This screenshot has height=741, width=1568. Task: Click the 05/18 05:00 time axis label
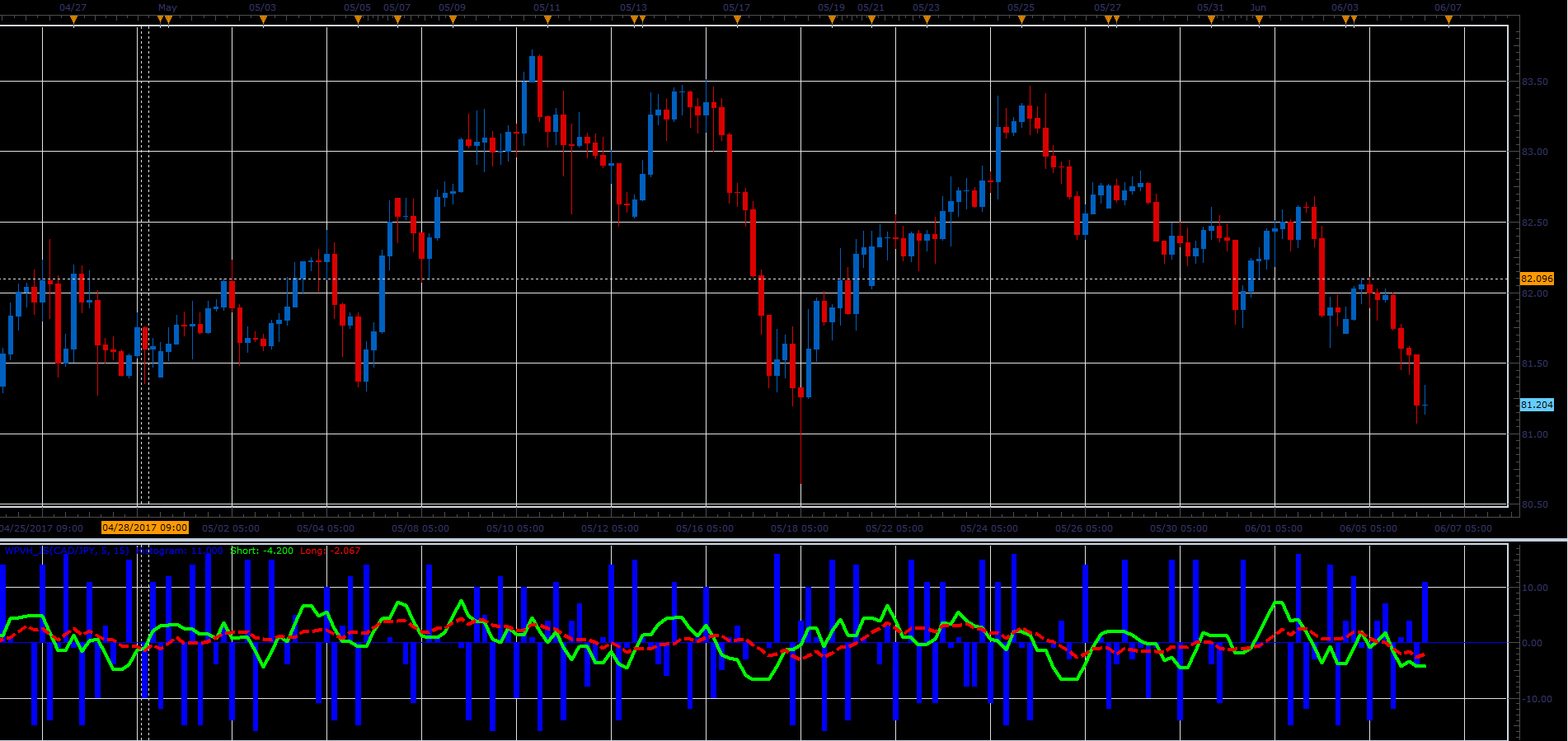pos(800,528)
